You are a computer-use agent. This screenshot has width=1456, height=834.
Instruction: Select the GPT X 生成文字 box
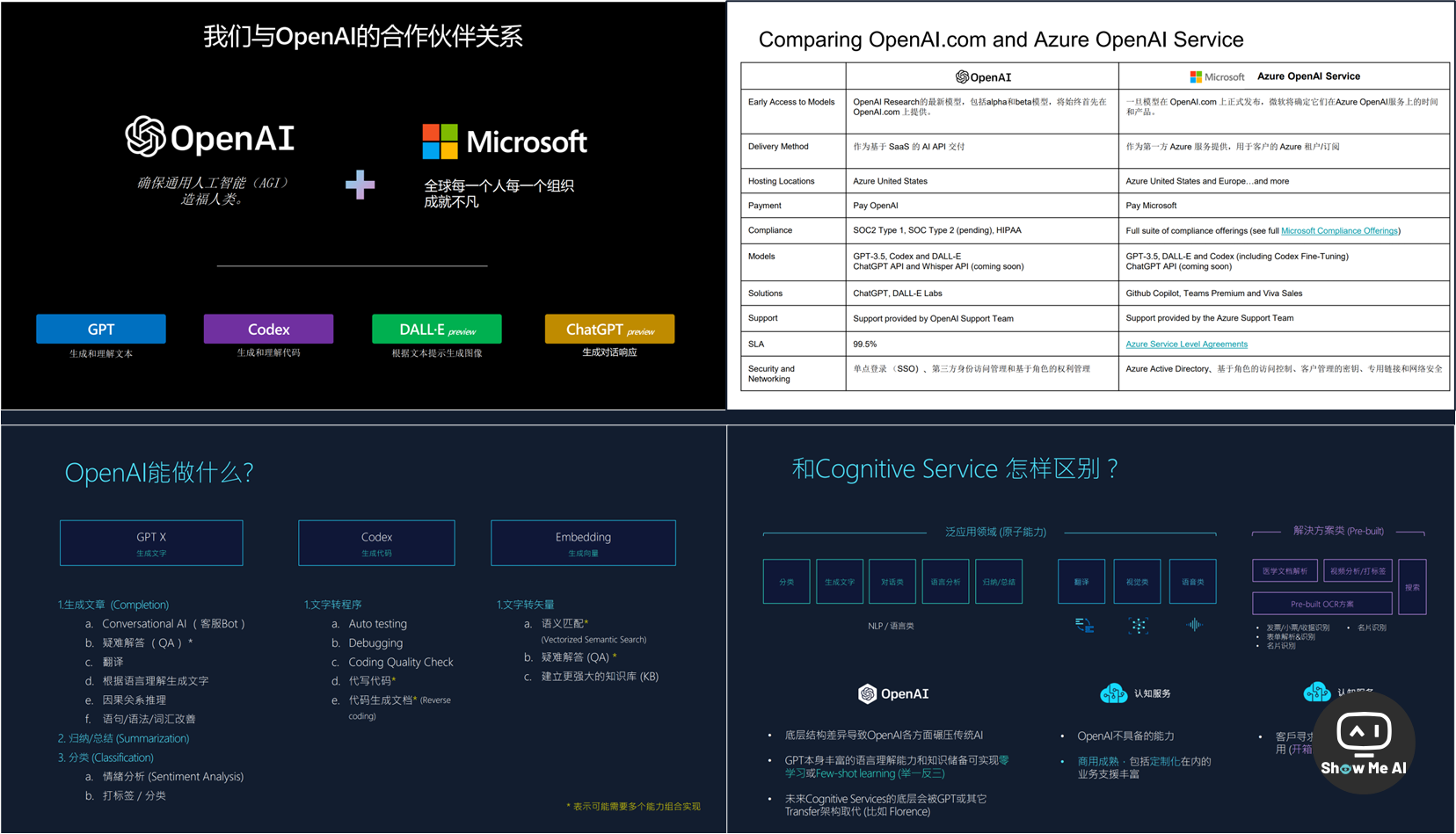tap(151, 543)
